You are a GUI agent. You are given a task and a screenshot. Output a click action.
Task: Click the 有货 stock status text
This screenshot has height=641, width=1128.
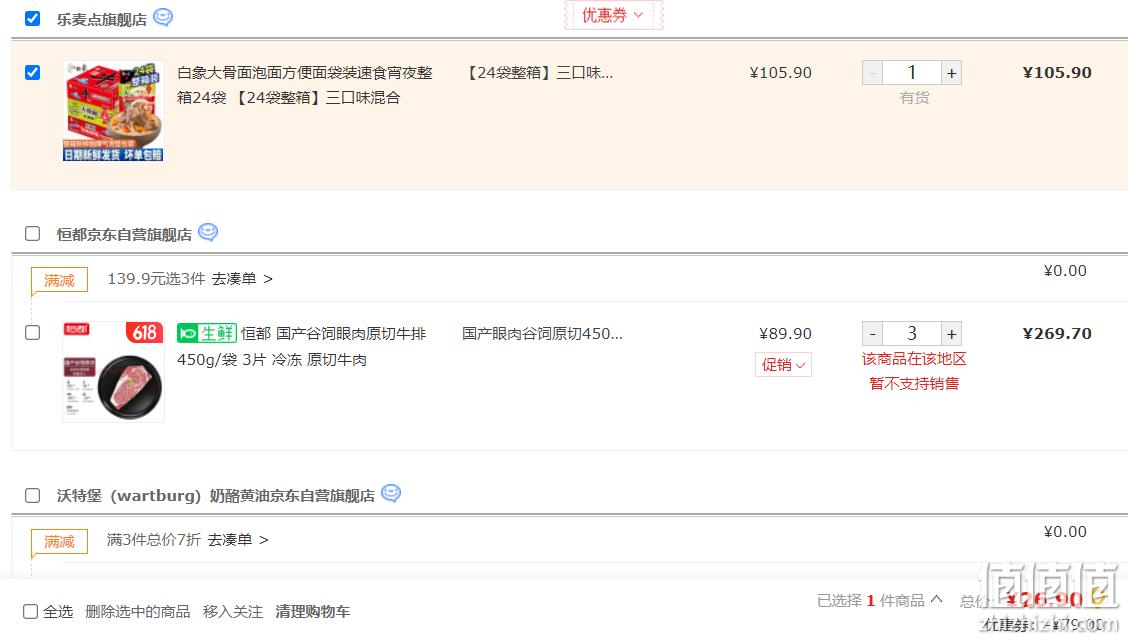914,98
